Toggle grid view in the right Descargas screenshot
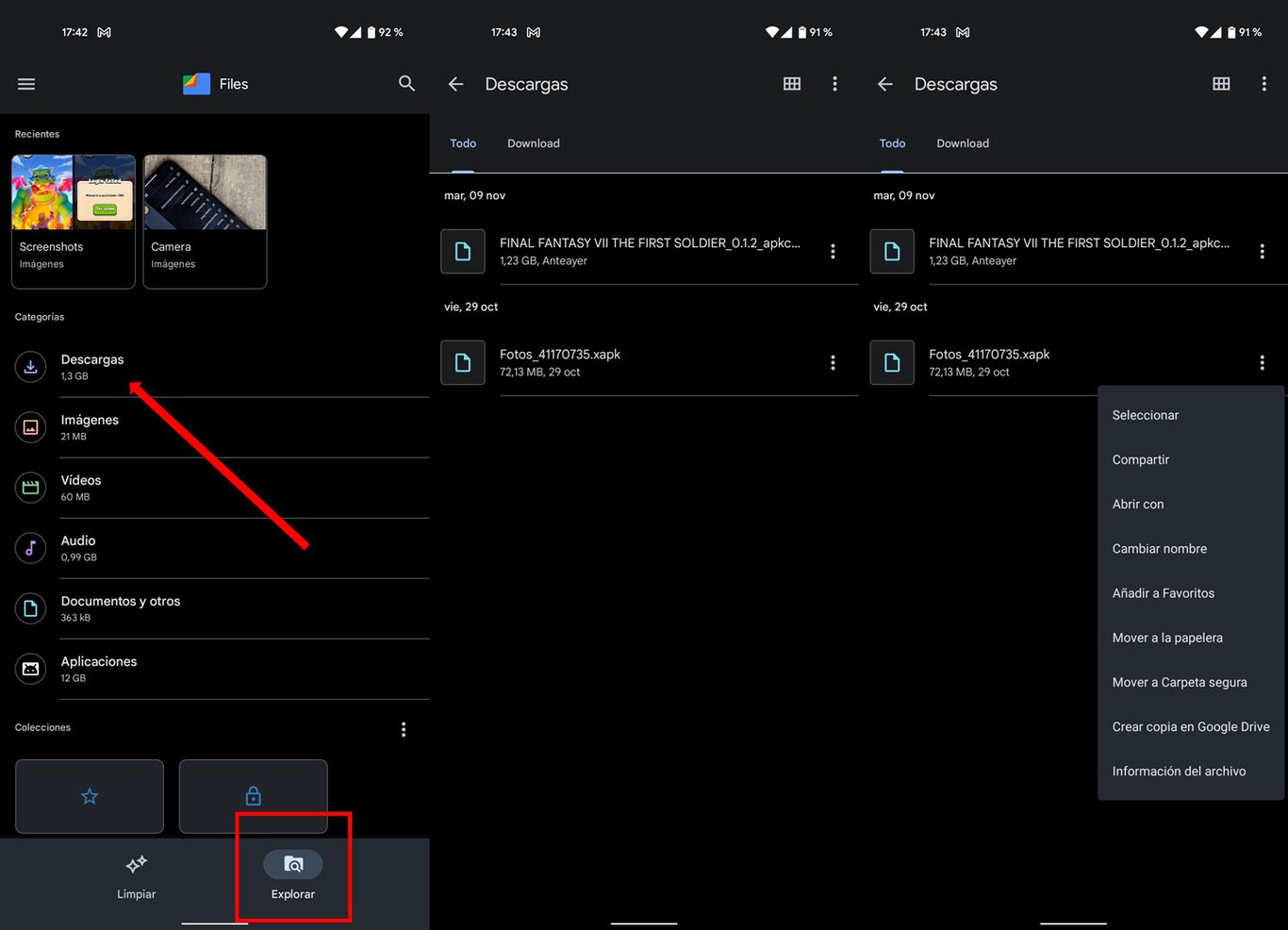1288x930 pixels. click(1221, 84)
